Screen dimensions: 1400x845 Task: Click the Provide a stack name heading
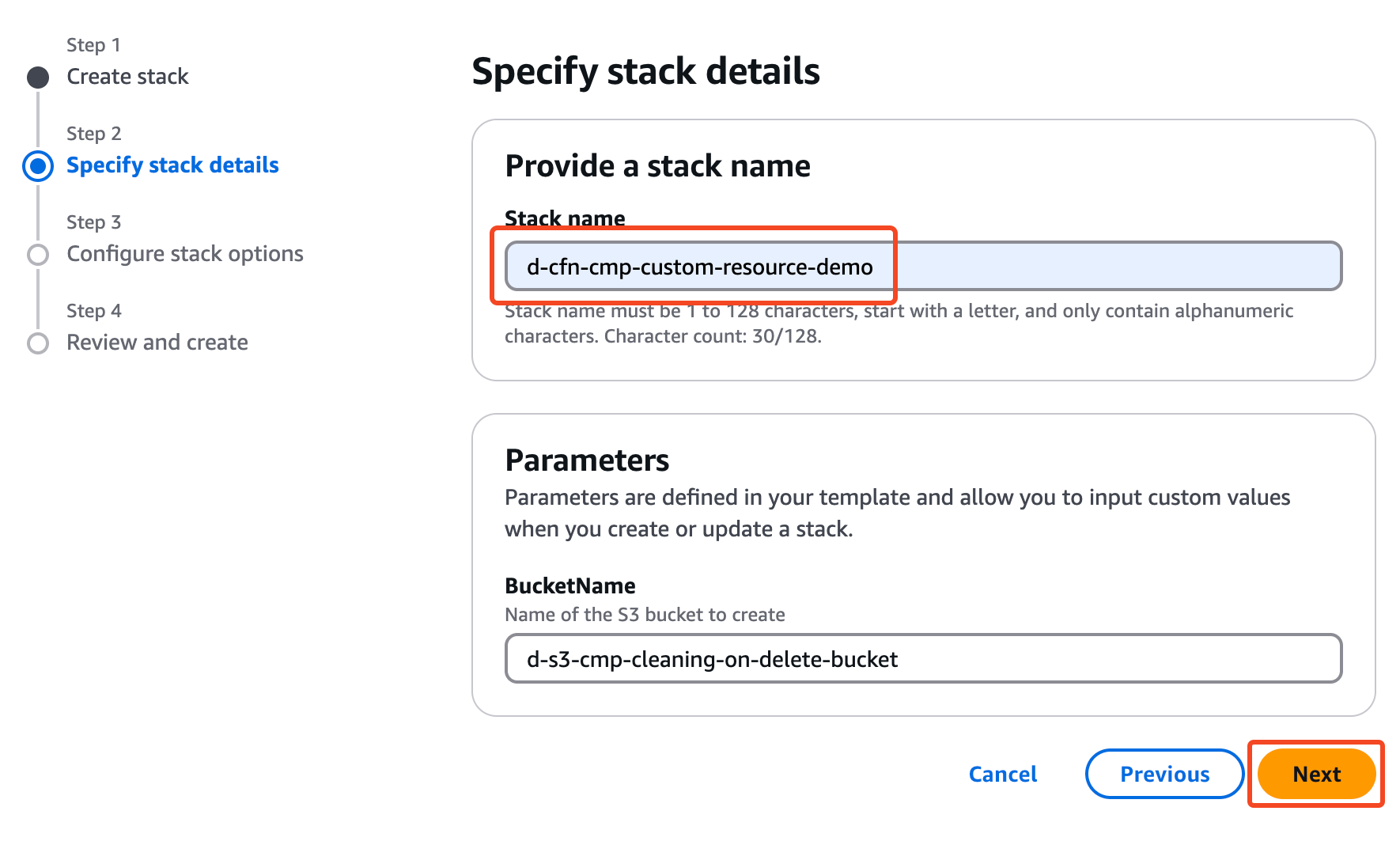[657, 167]
